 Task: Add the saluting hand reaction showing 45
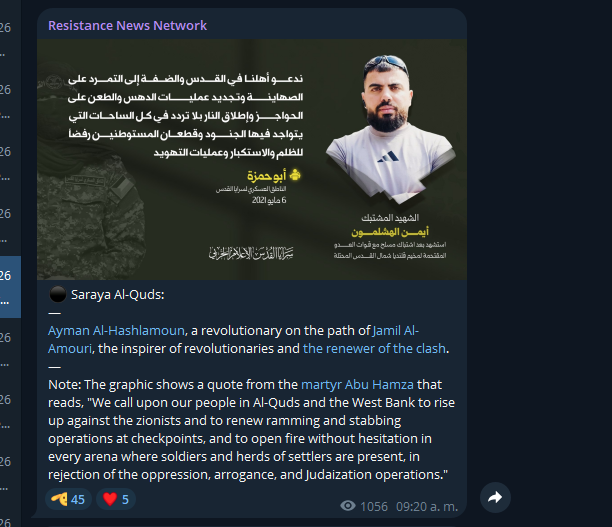click(x=68, y=499)
